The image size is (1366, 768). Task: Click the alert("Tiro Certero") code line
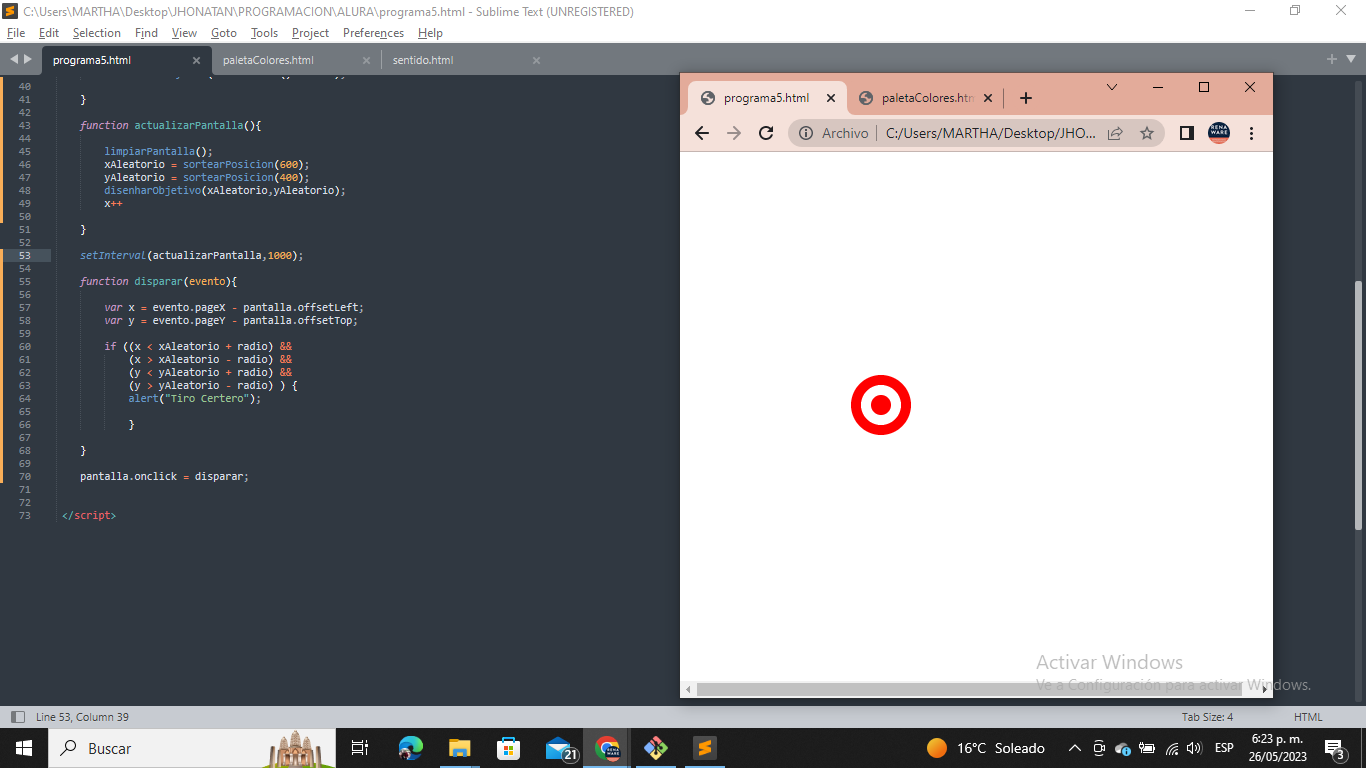point(194,398)
